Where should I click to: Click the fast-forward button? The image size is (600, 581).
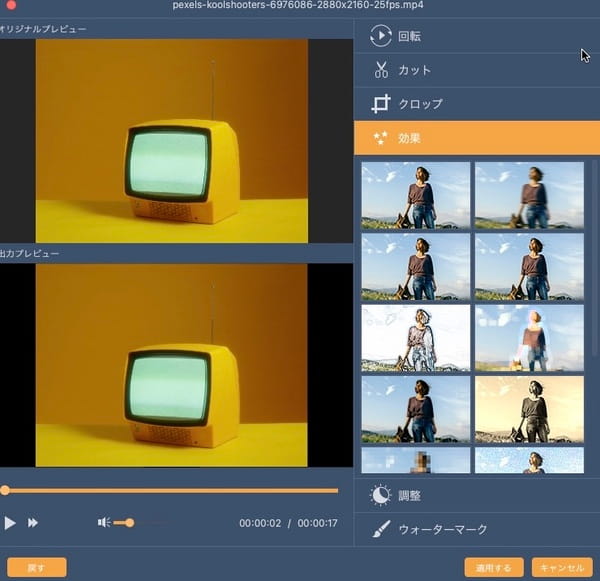pos(33,523)
